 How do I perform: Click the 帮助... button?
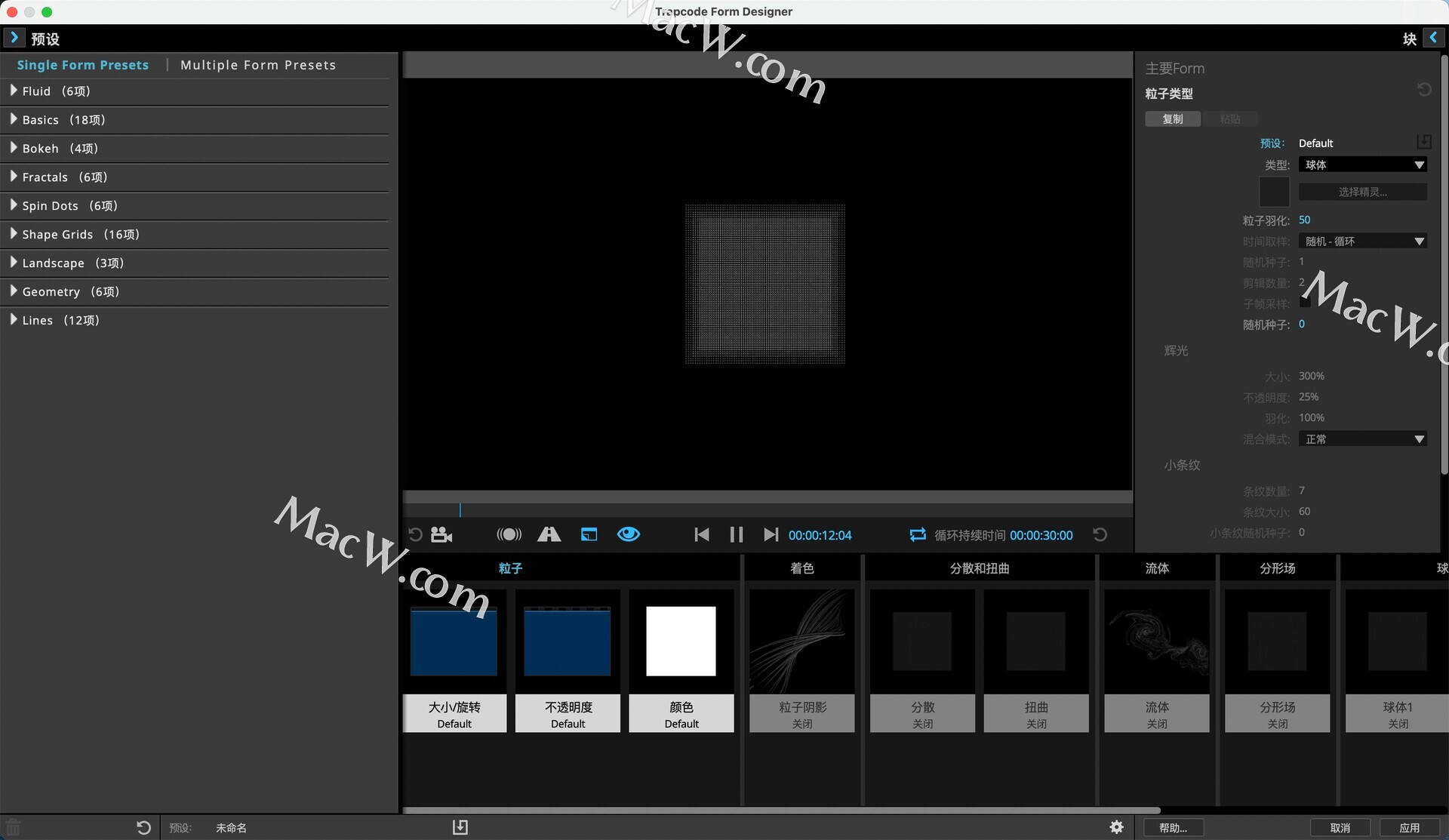pos(1174,827)
